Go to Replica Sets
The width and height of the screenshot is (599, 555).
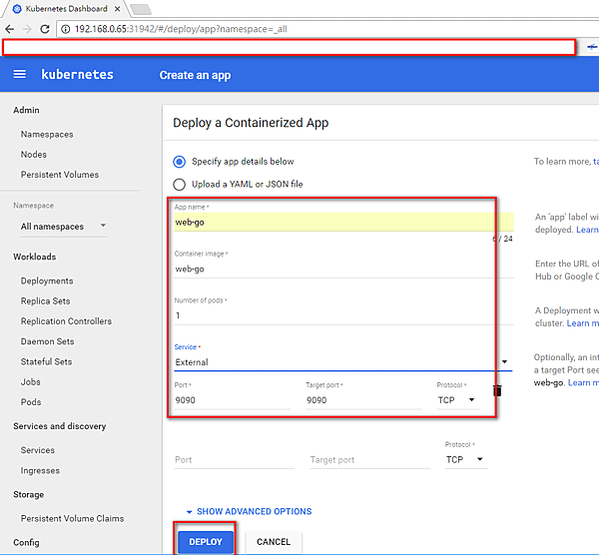[45, 301]
